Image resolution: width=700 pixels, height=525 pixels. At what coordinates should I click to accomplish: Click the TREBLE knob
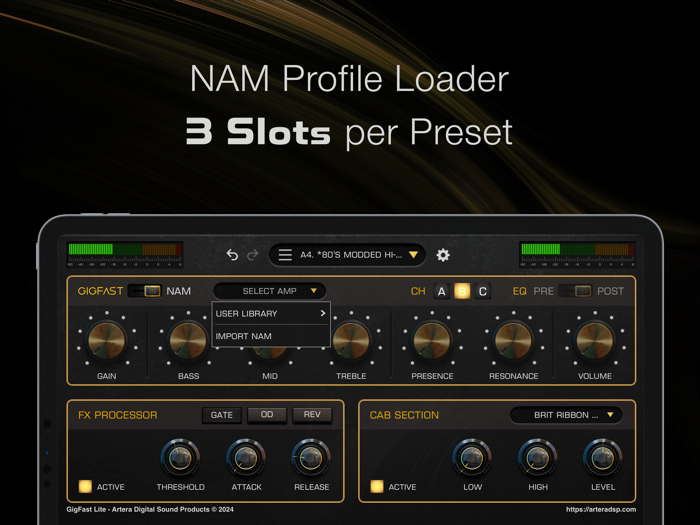(x=351, y=341)
